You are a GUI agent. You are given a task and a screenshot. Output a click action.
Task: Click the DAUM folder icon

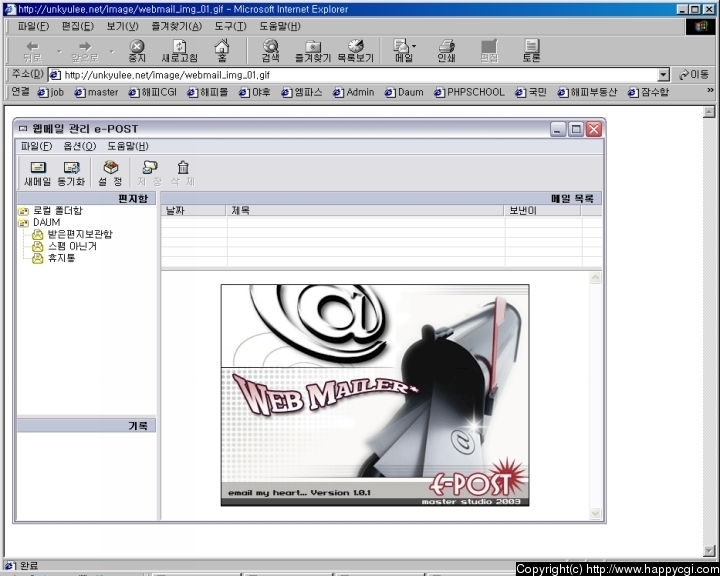coord(23,223)
